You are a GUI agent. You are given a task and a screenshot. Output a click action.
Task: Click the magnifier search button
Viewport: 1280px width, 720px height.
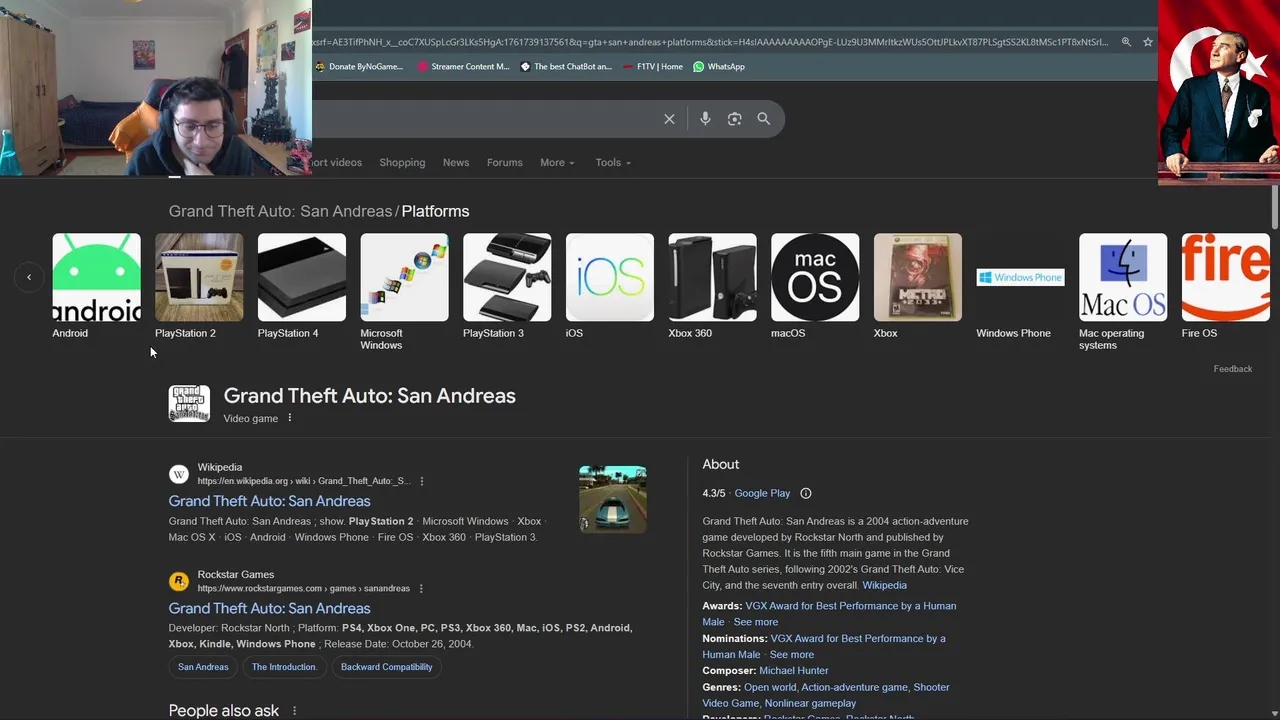[x=763, y=119]
